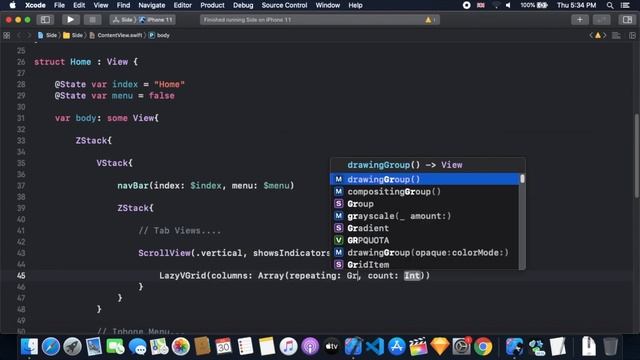The image size is (640, 360).
Task: Toggle the inspectors panel on the right
Action: (627, 20)
